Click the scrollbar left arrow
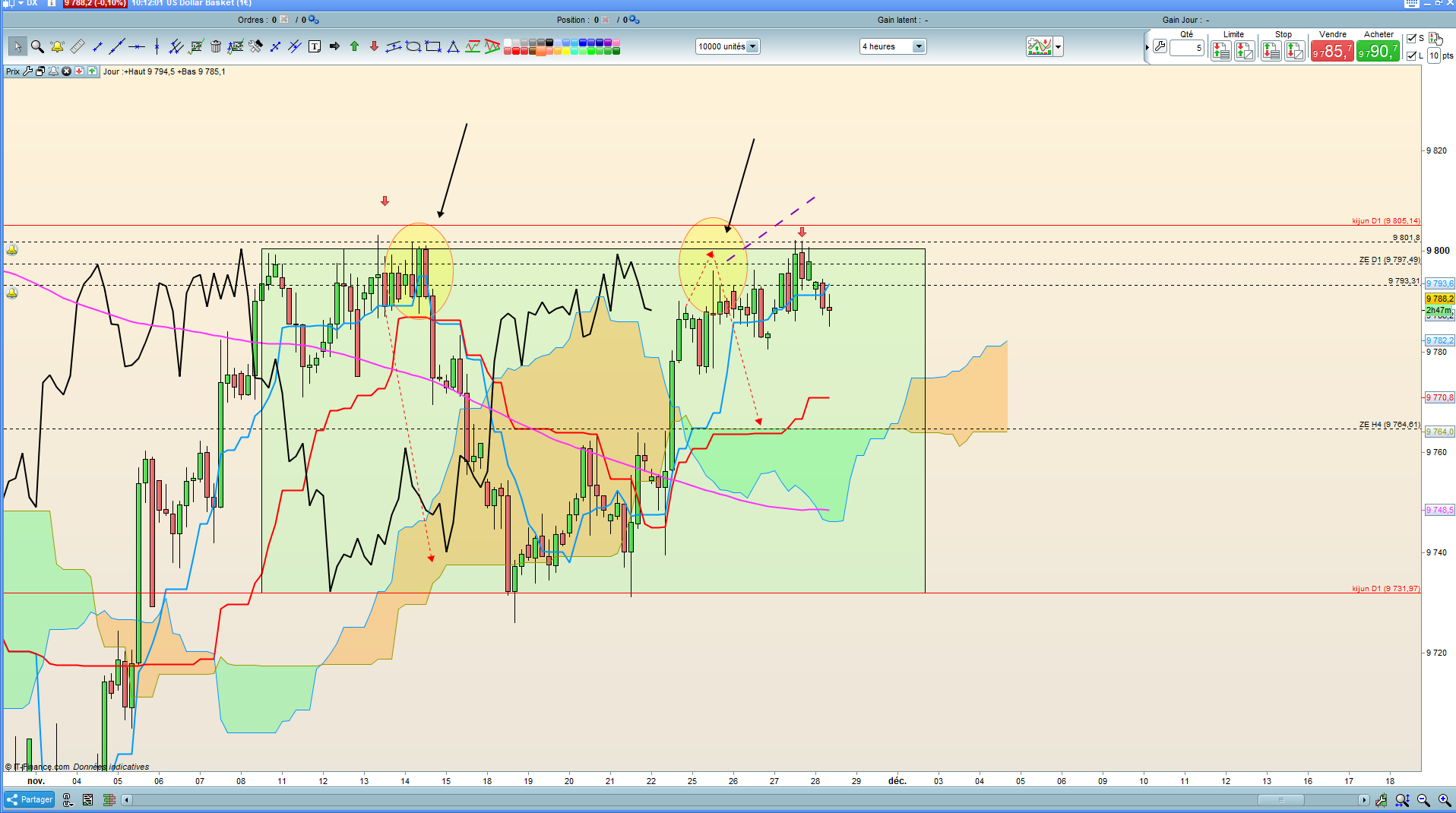The image size is (1456, 813). (127, 799)
